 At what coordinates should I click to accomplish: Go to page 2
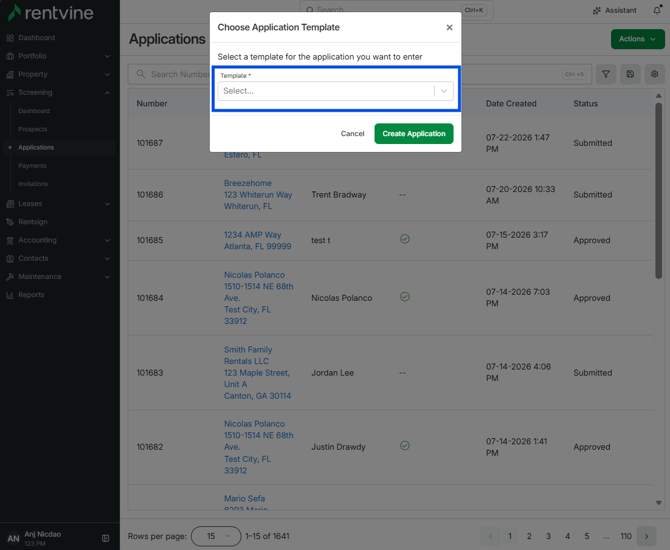[x=529, y=536]
